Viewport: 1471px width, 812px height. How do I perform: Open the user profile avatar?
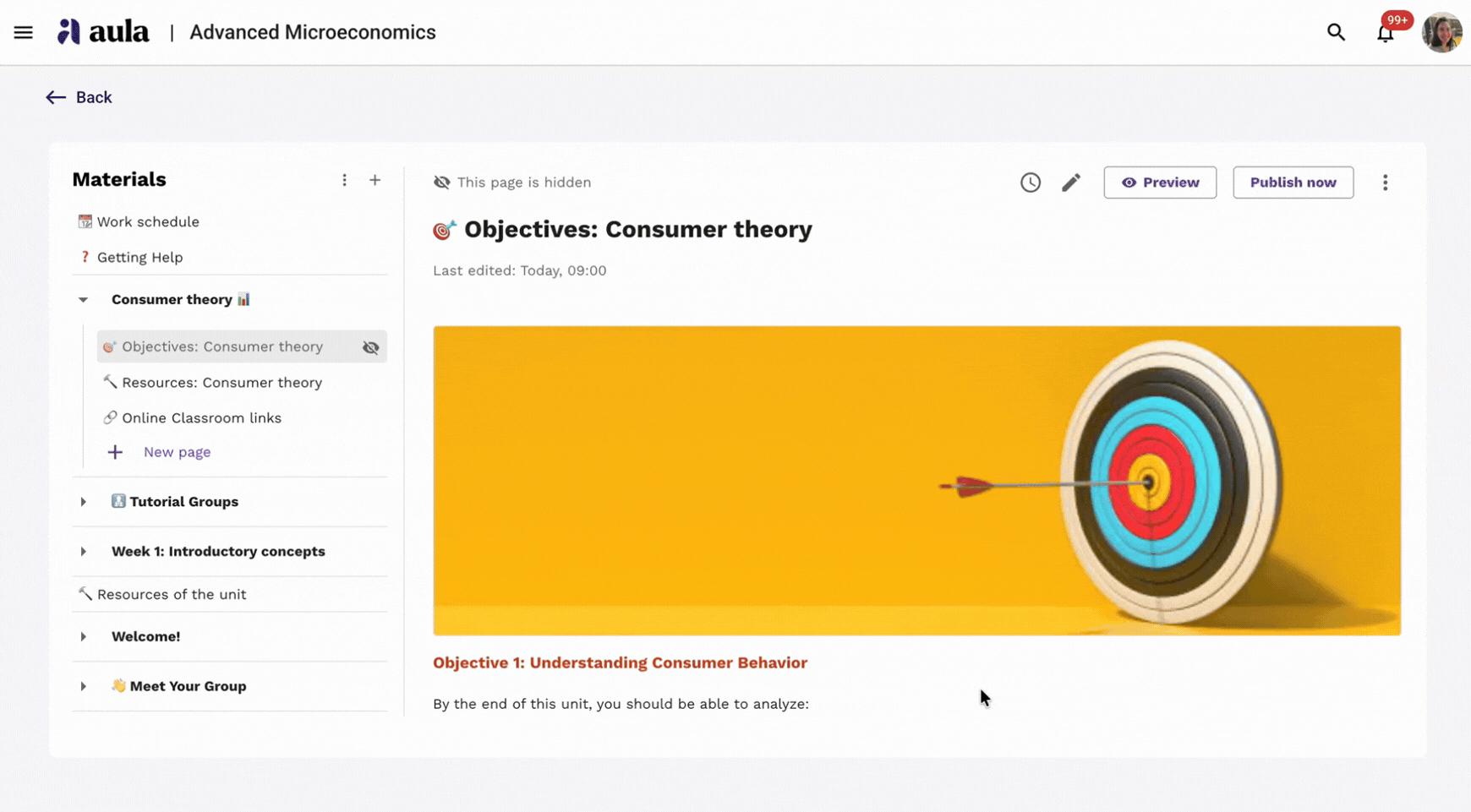point(1442,32)
